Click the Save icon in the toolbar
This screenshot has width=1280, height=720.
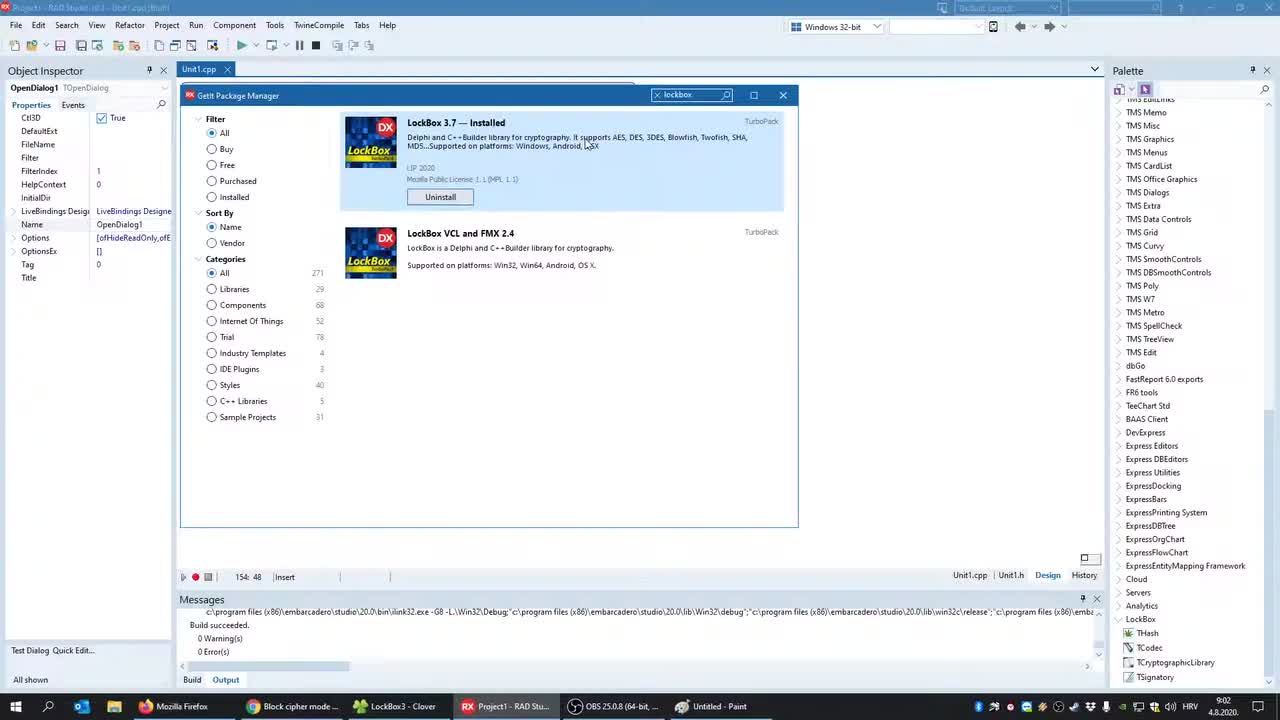coord(60,45)
